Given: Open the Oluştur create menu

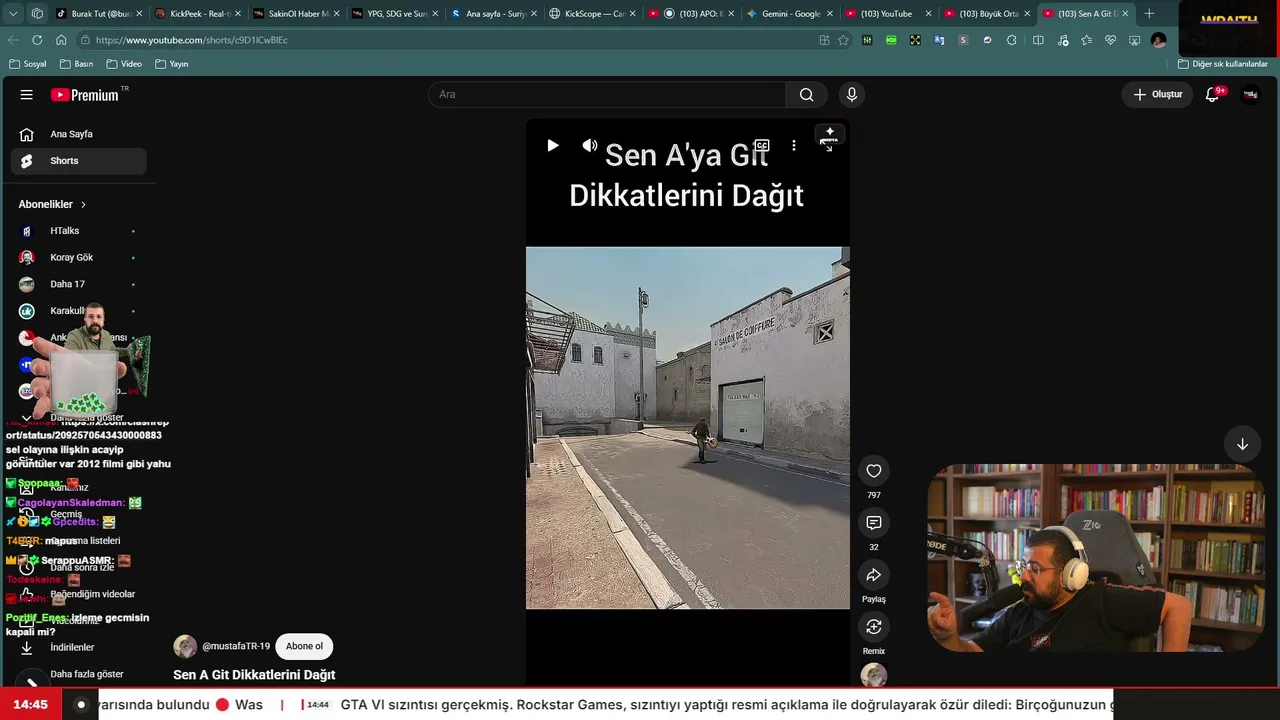Looking at the screenshot, I should point(1157,95).
